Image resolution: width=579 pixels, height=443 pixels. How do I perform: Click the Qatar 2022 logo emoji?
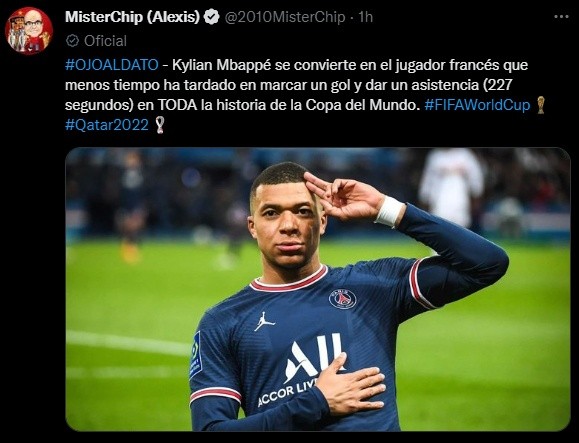coord(160,125)
